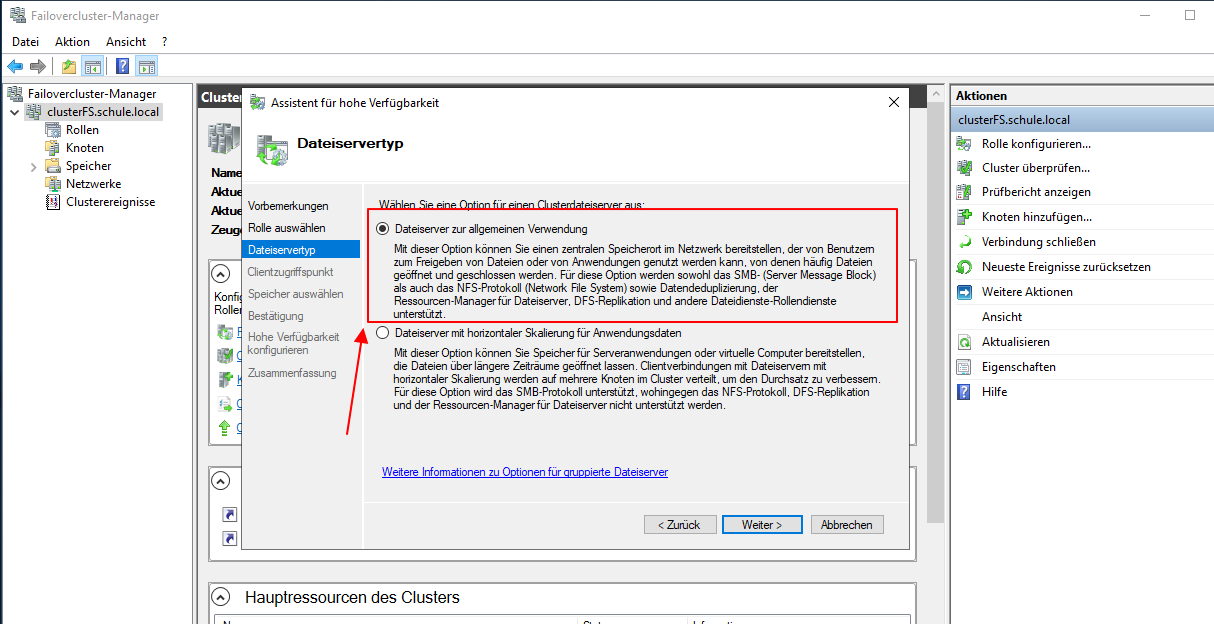Click the Aktualisieren refresh icon
This screenshot has height=624, width=1214.
coord(965,342)
